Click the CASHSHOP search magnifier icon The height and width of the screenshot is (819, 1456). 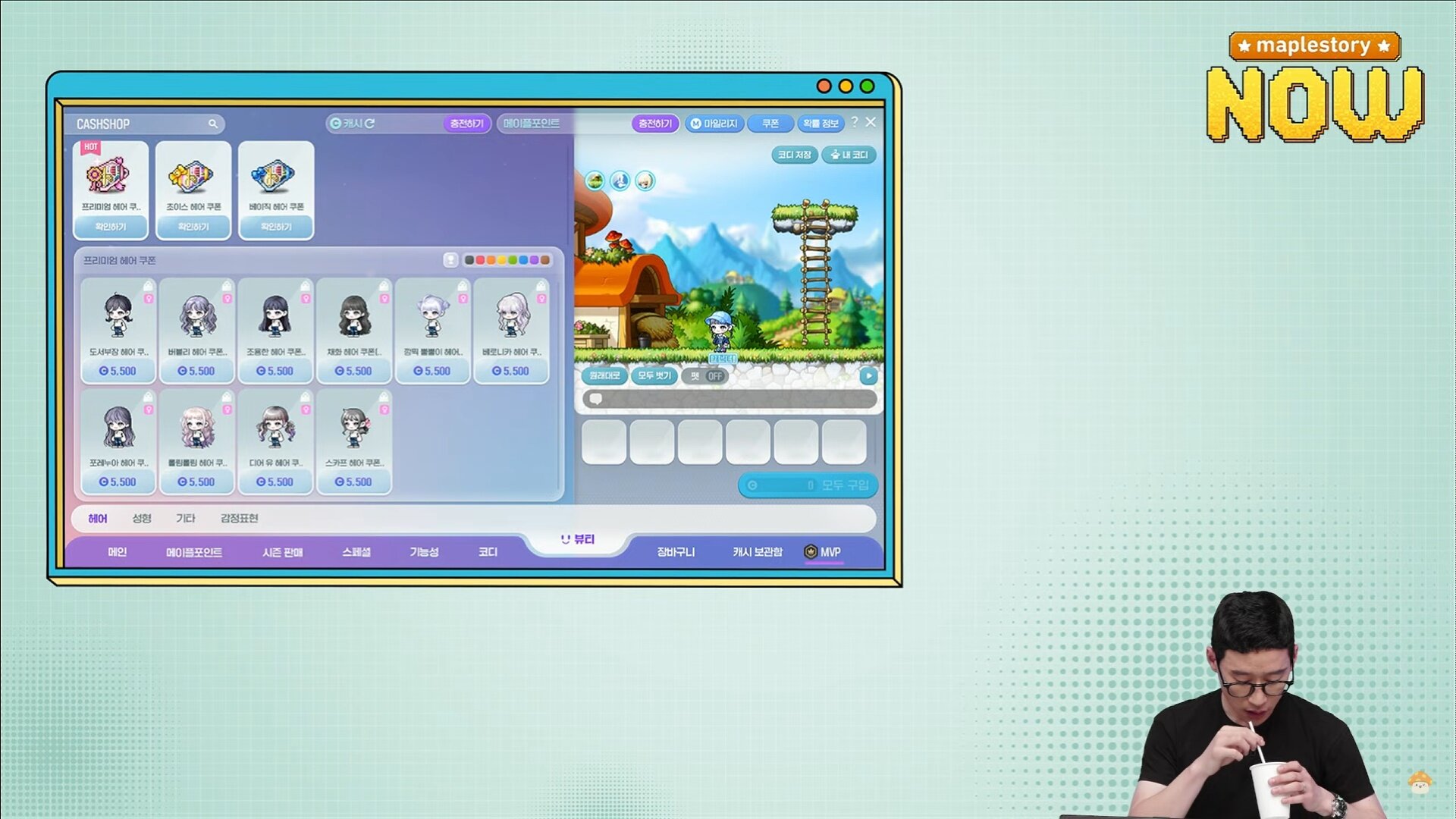[213, 124]
